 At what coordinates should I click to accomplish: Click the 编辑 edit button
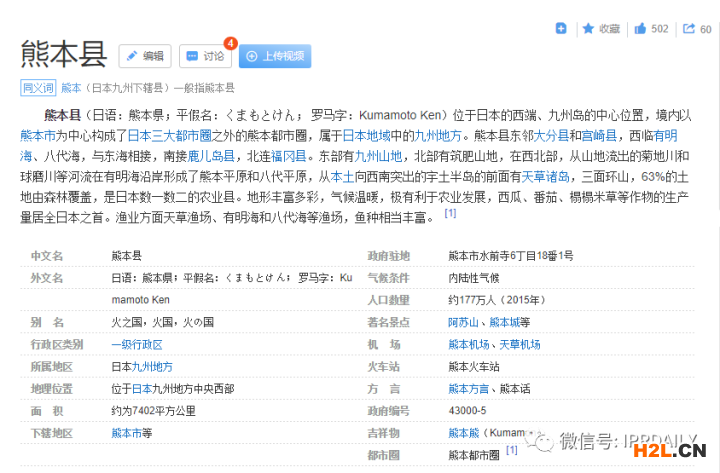(x=145, y=56)
